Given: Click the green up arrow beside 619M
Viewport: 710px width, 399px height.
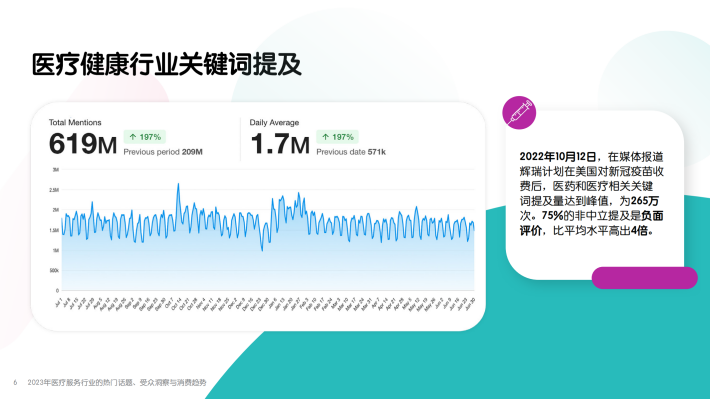Looking at the screenshot, I should (x=133, y=137).
